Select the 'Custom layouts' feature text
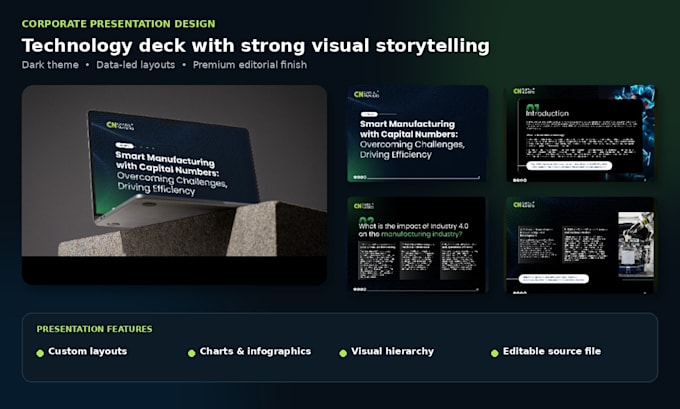680x409 pixels. [x=88, y=351]
